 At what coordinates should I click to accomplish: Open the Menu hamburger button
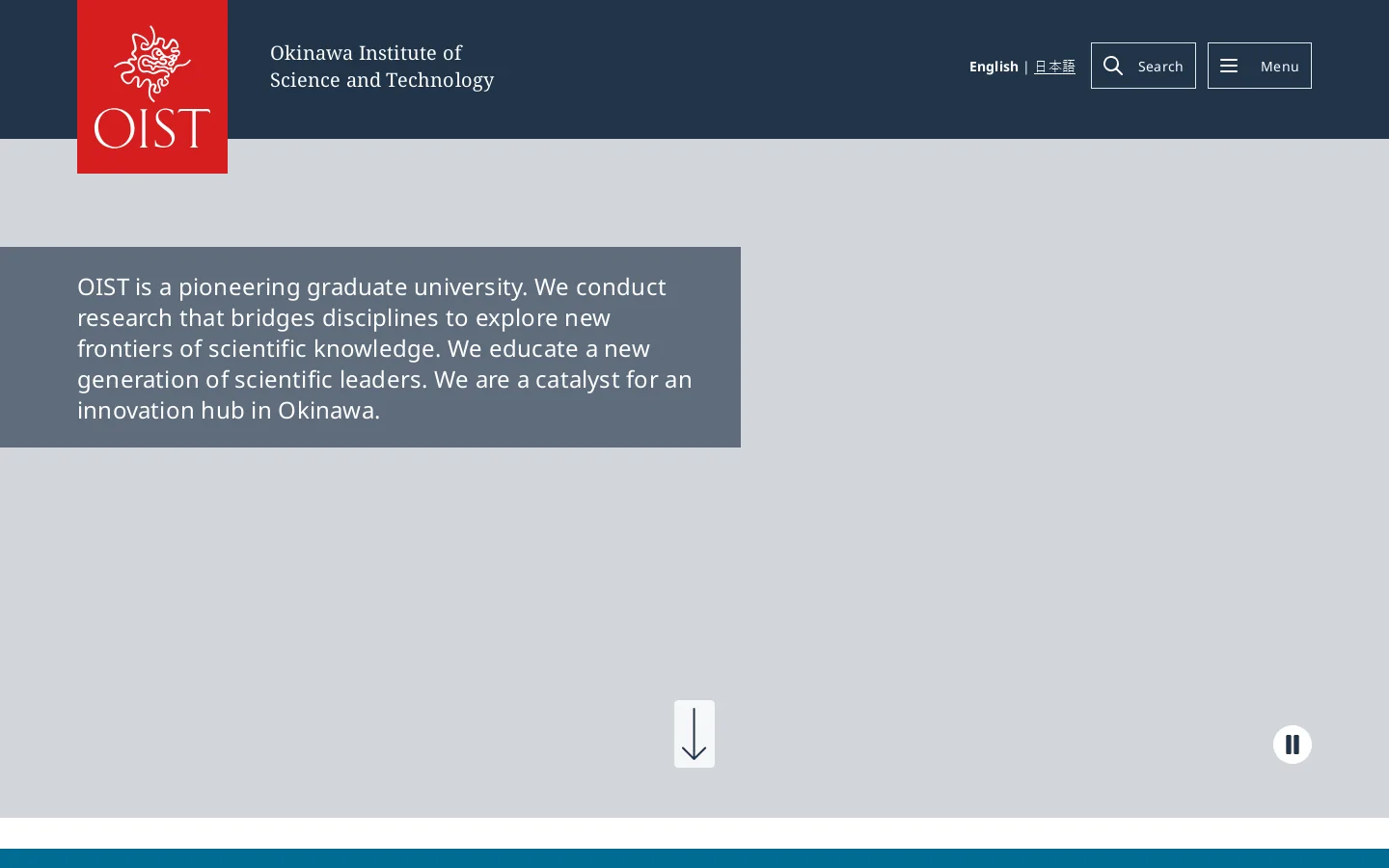coord(1260,66)
